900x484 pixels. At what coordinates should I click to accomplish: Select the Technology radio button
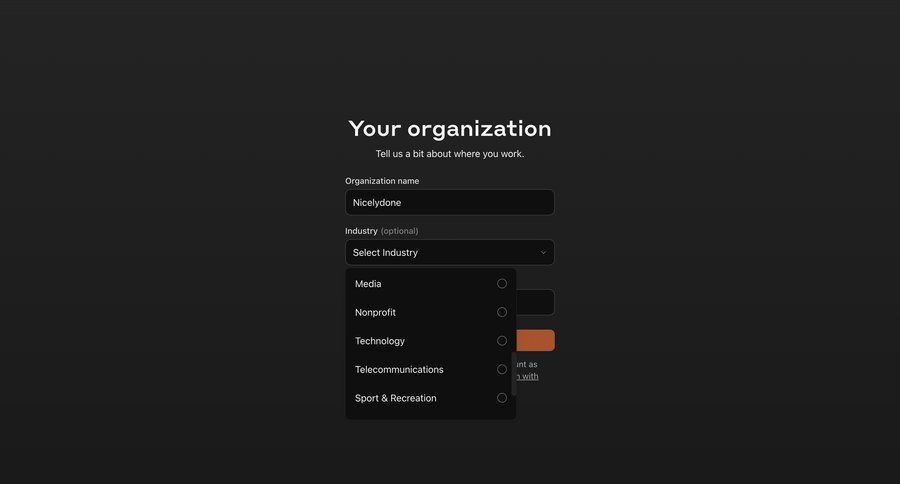502,341
